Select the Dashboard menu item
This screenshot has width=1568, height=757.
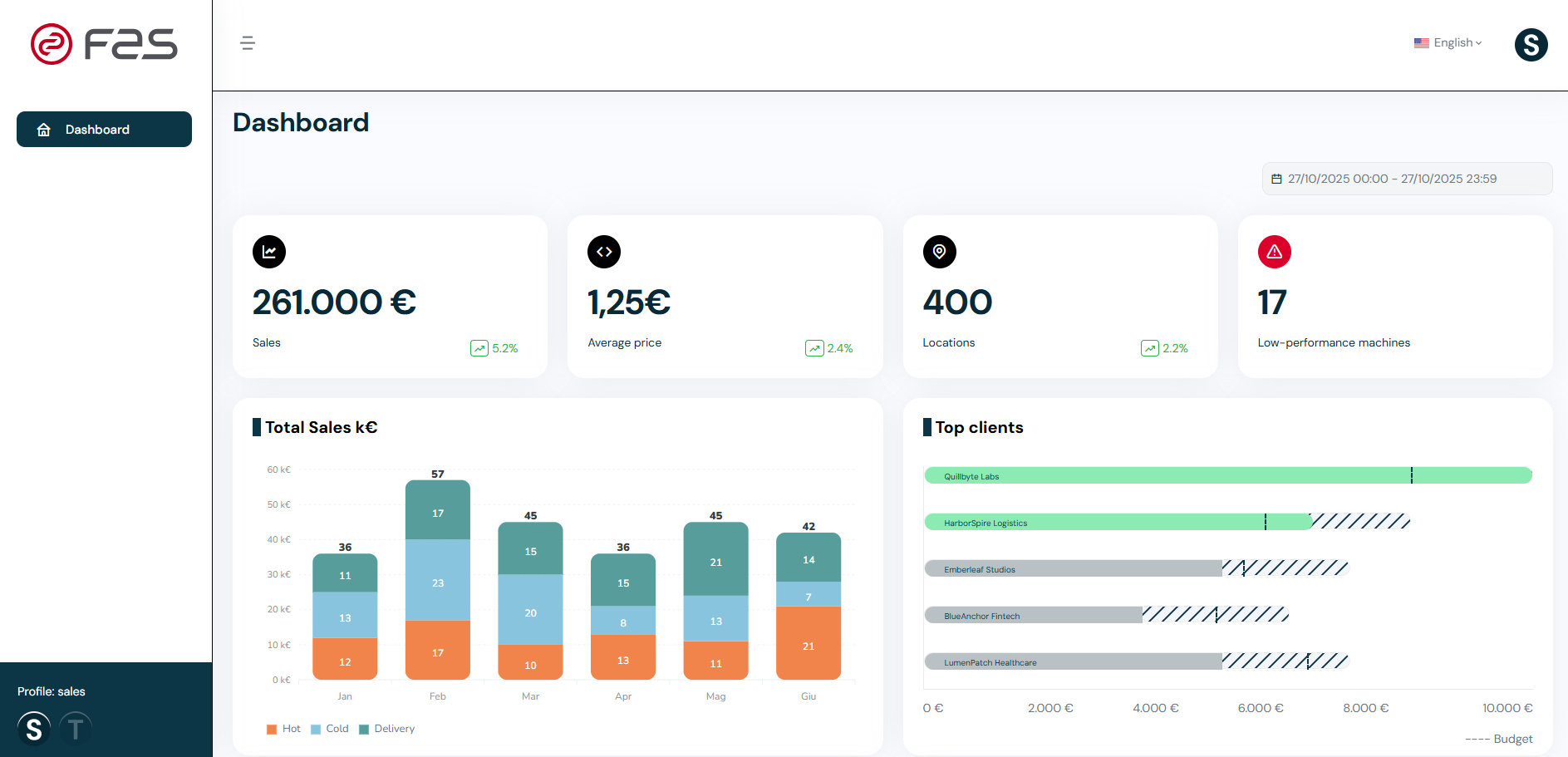coord(104,130)
